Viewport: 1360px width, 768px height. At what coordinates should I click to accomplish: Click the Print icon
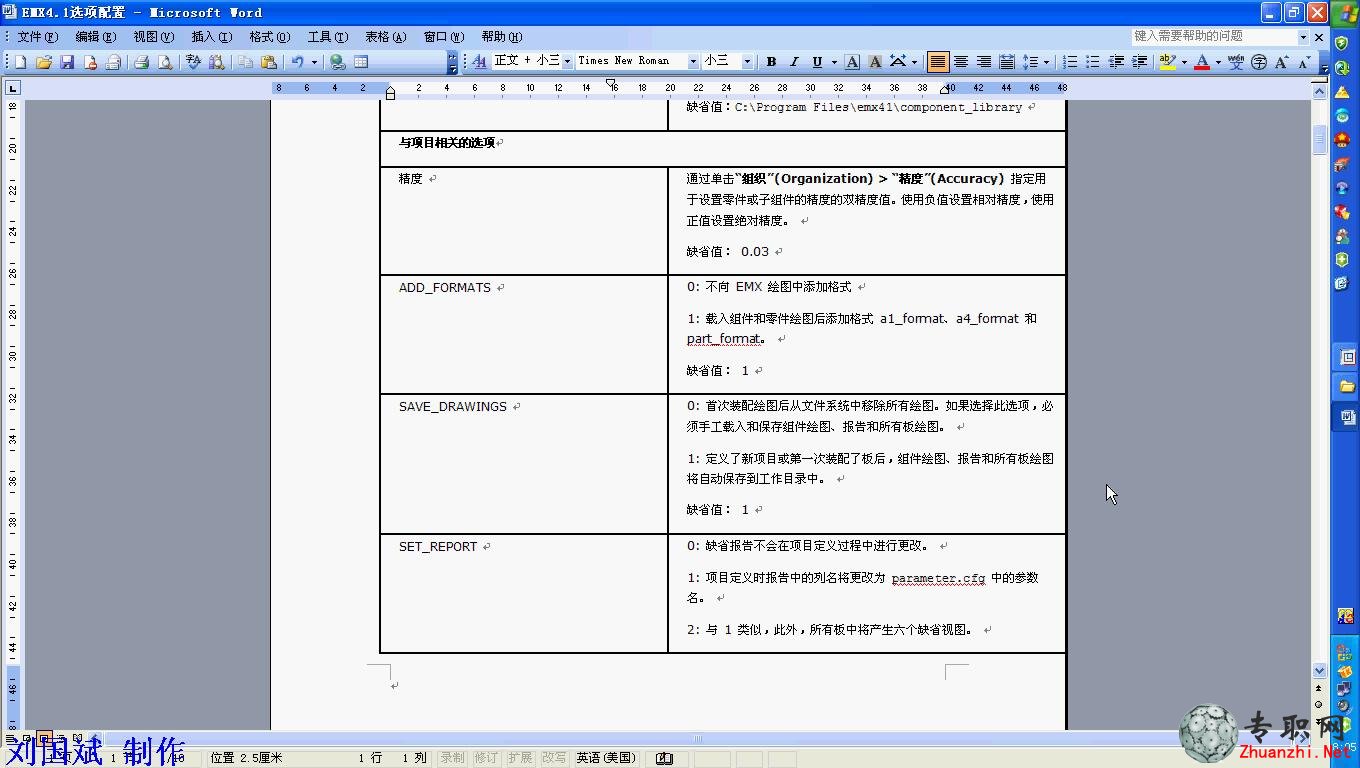(x=141, y=62)
